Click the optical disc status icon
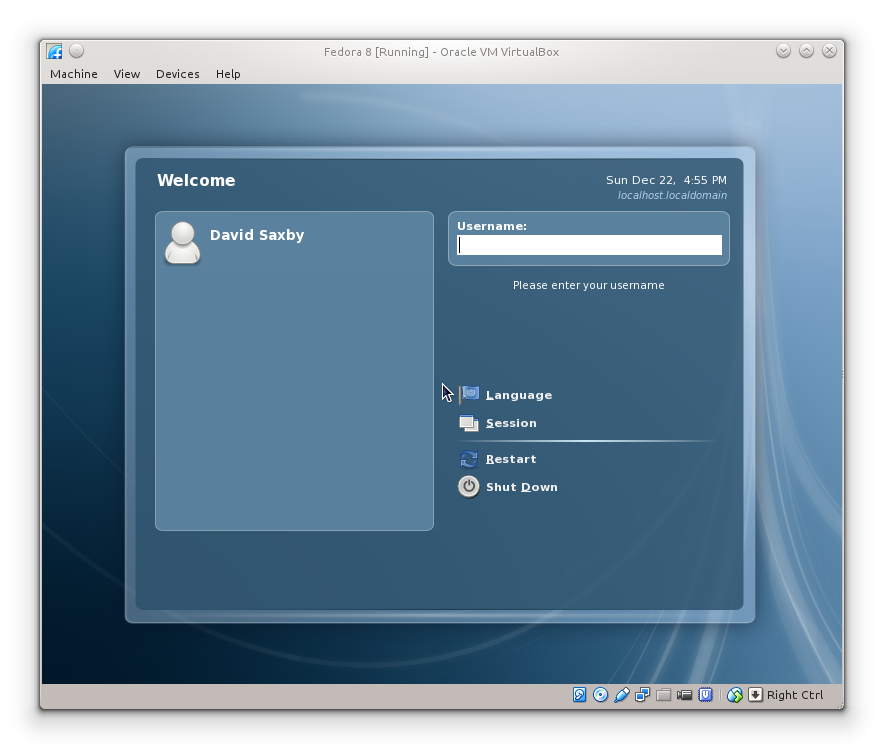 click(600, 695)
